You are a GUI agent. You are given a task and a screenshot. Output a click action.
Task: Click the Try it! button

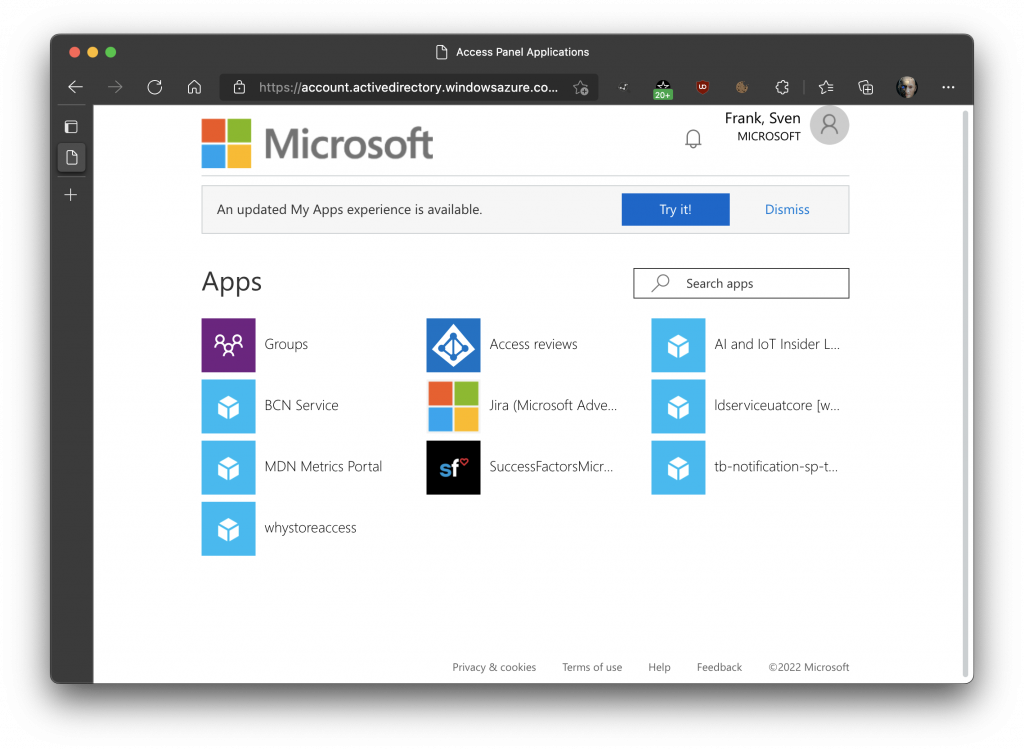(x=675, y=210)
